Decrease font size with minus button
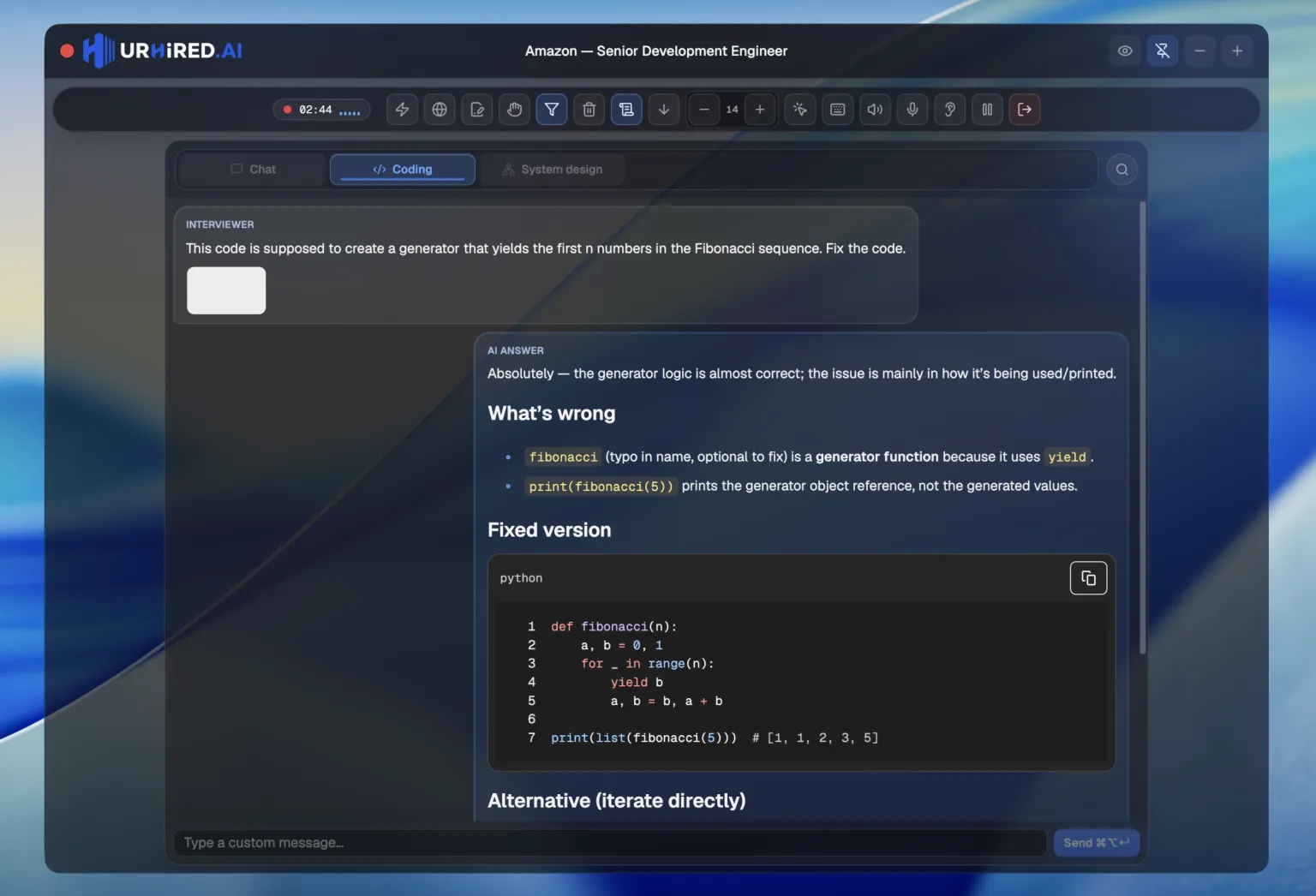 click(704, 110)
